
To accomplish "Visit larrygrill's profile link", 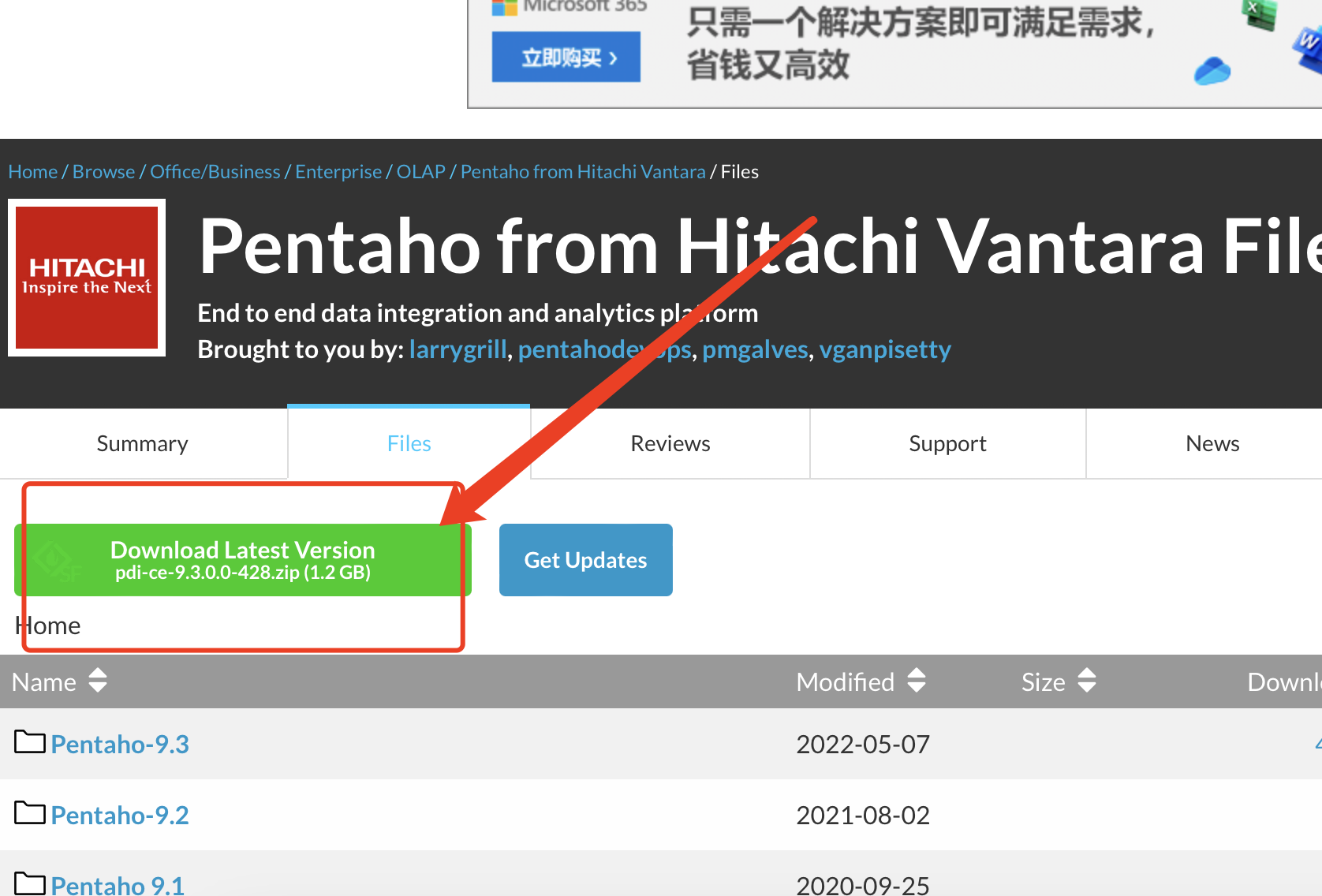I will point(458,349).
